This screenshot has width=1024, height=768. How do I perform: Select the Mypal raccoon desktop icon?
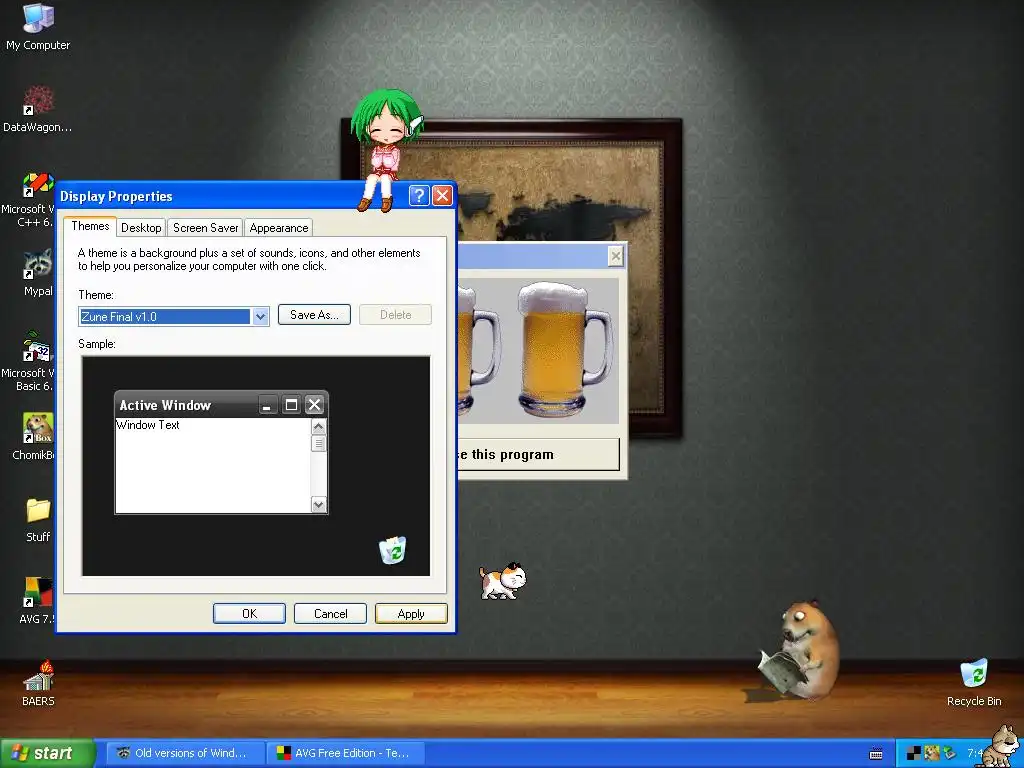click(38, 273)
